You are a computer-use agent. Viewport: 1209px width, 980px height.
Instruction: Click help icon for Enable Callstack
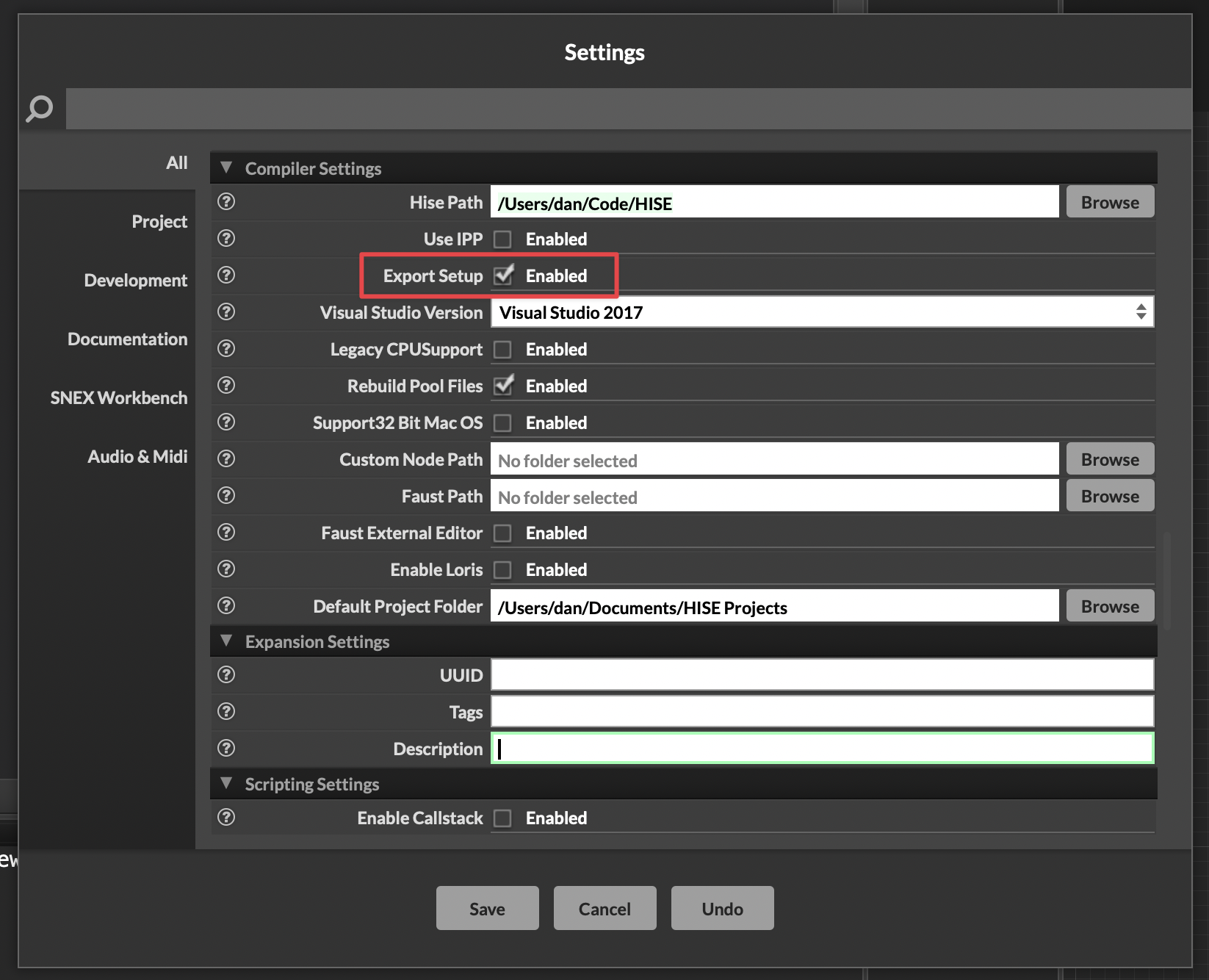(226, 817)
